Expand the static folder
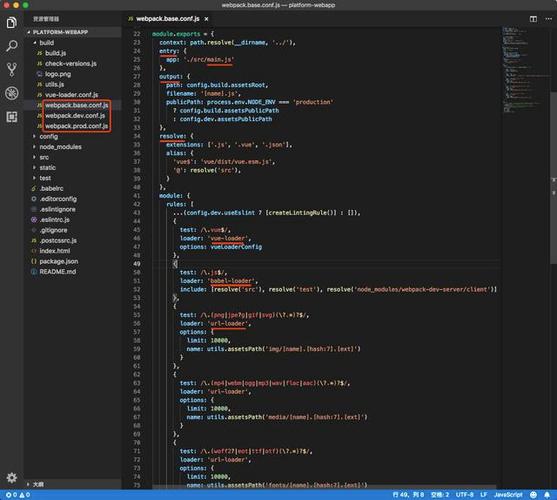Viewport: 557px width, 500px height. (x=73, y=168)
